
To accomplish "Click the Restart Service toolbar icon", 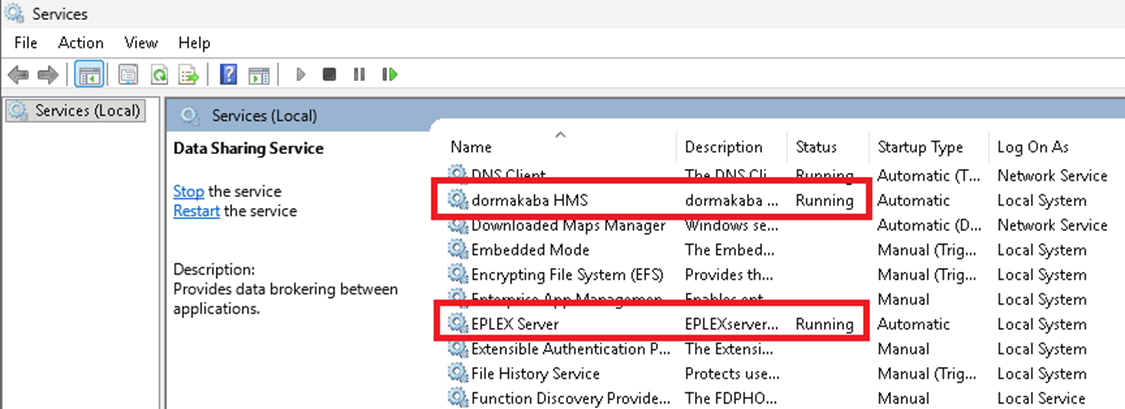I will pos(390,75).
